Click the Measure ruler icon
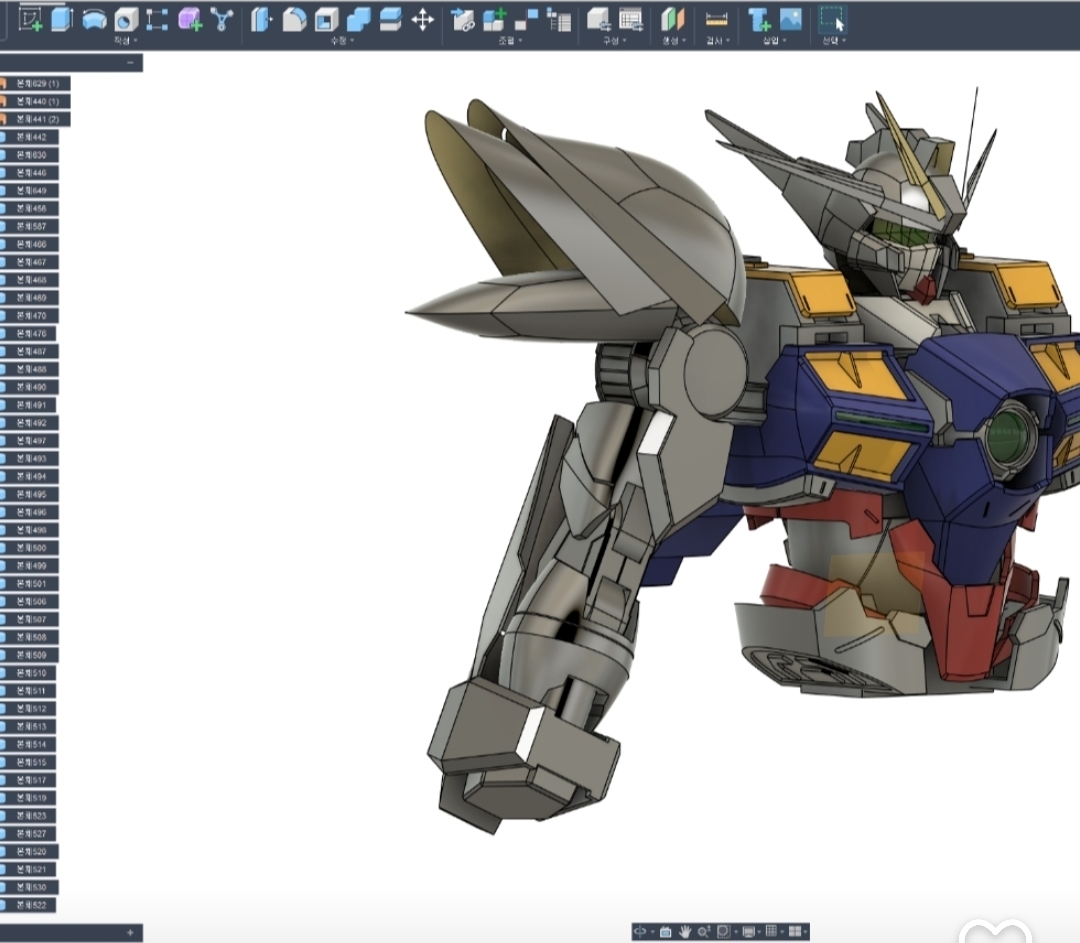 [717, 19]
